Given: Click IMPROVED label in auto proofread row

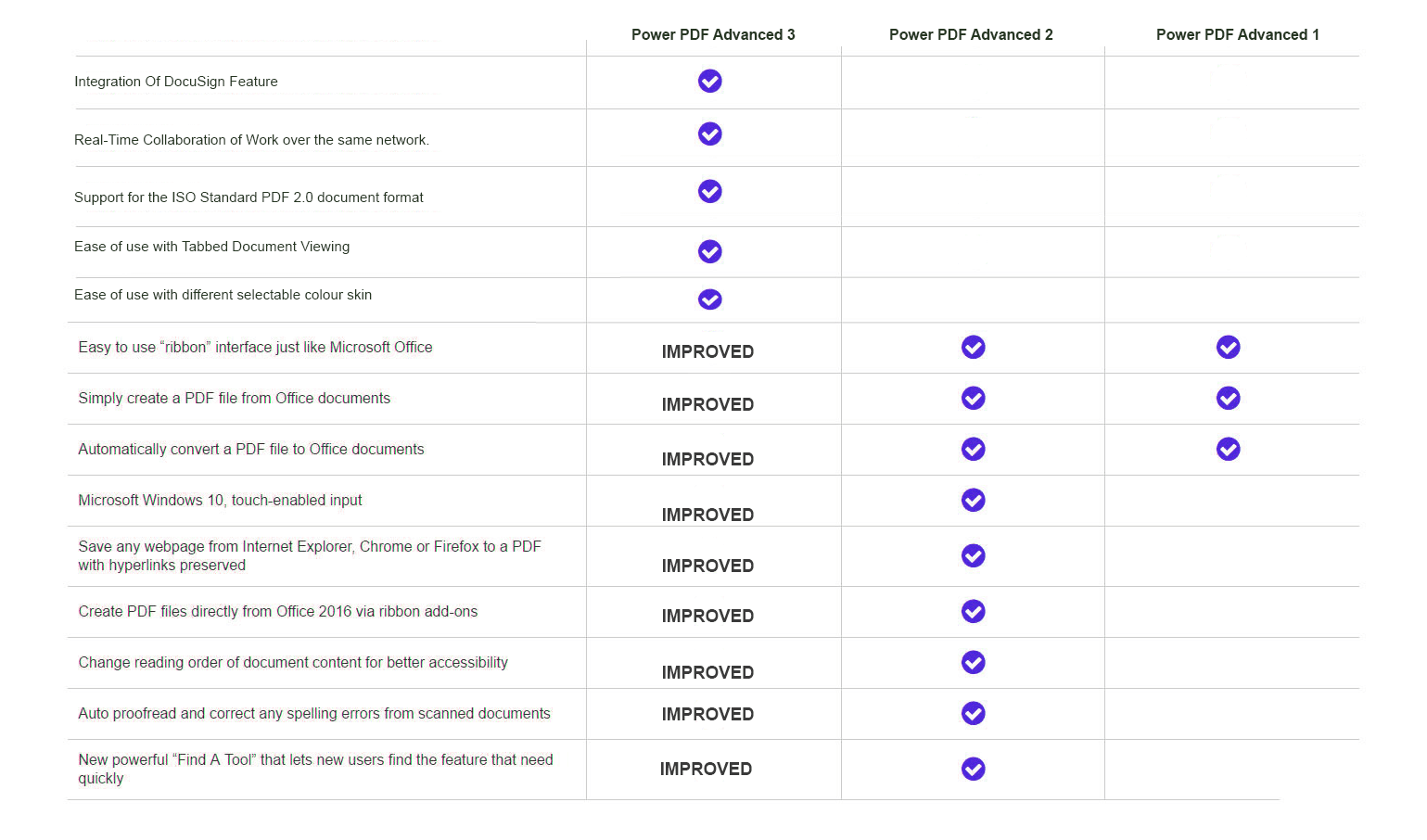Looking at the screenshot, I should (x=707, y=714).
